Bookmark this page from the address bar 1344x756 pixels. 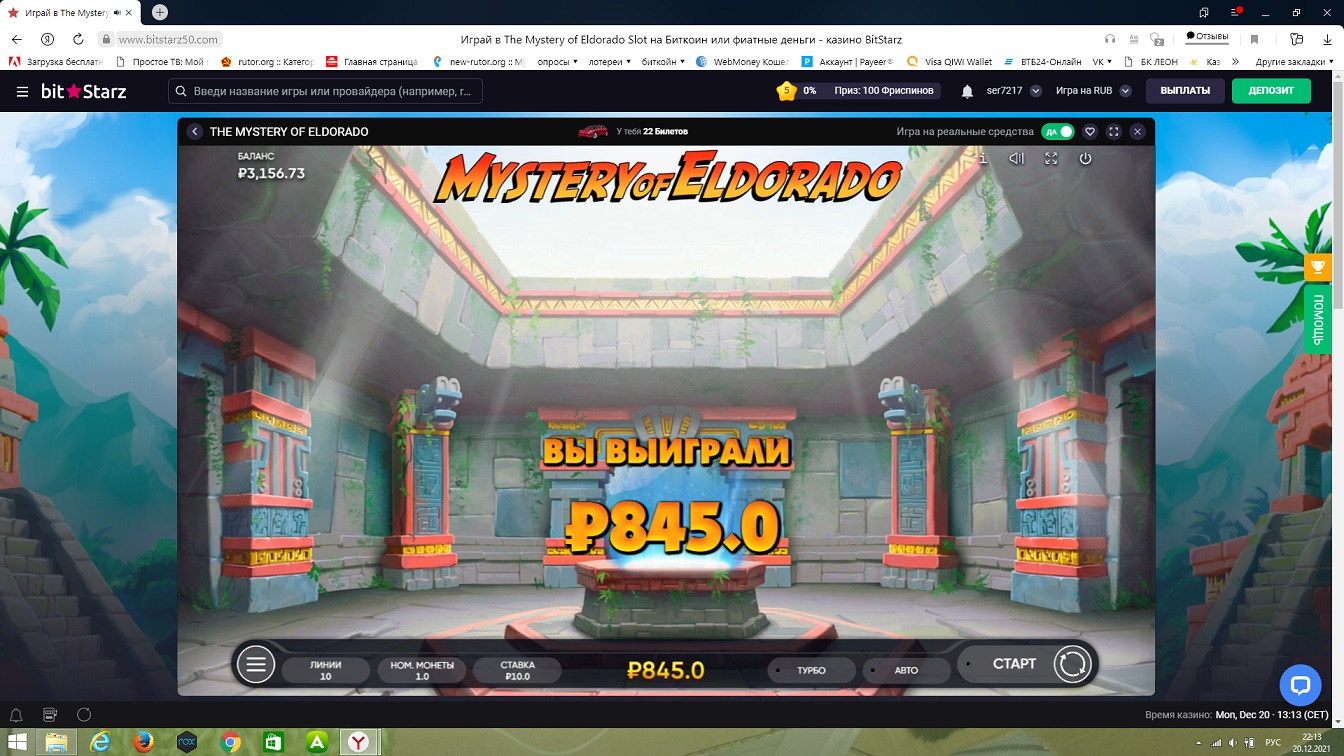pyautogui.click(x=1254, y=39)
